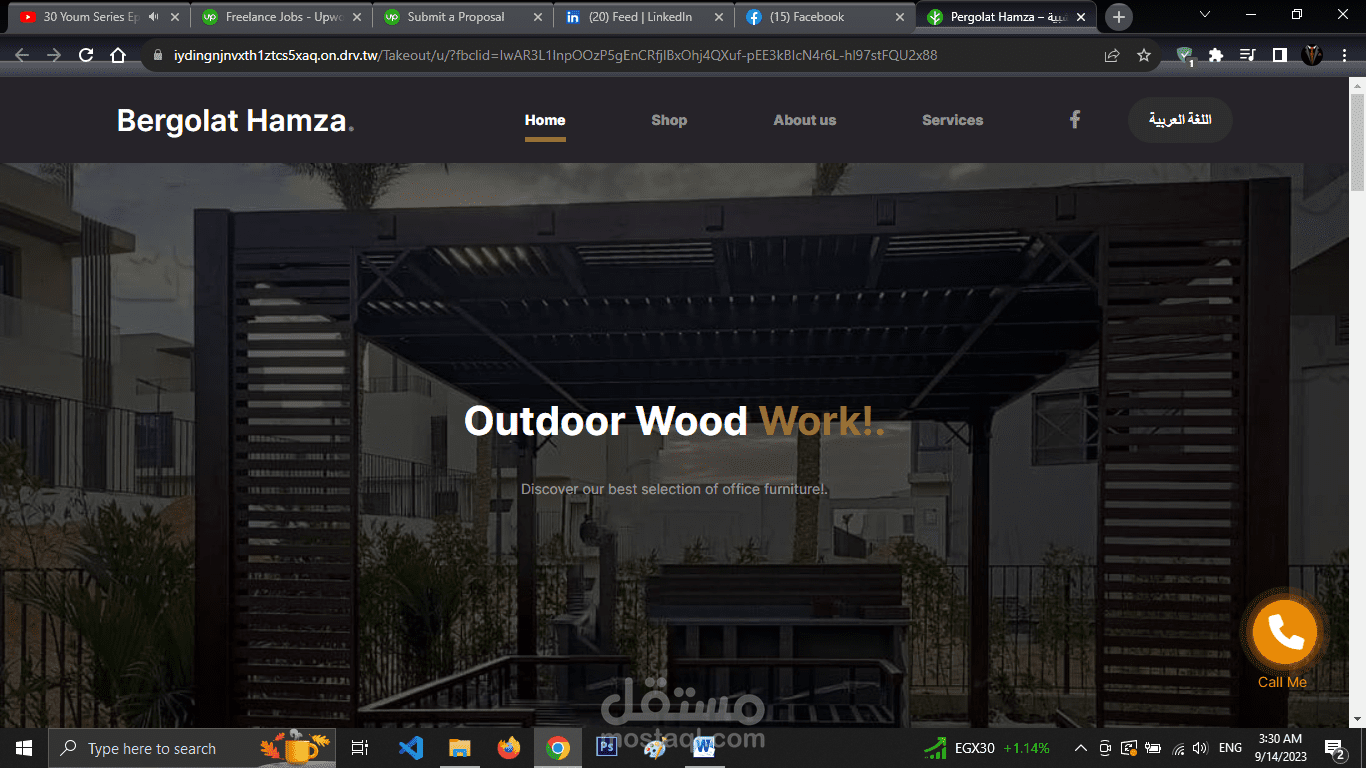Show hidden system tray icons
1366x768 pixels.
click(1081, 748)
